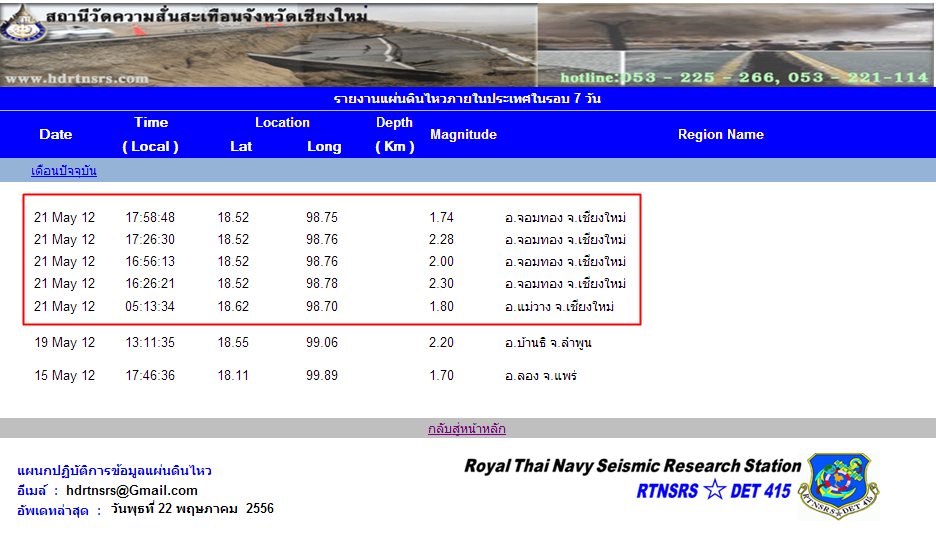Click the Region Name column header

tap(720, 134)
